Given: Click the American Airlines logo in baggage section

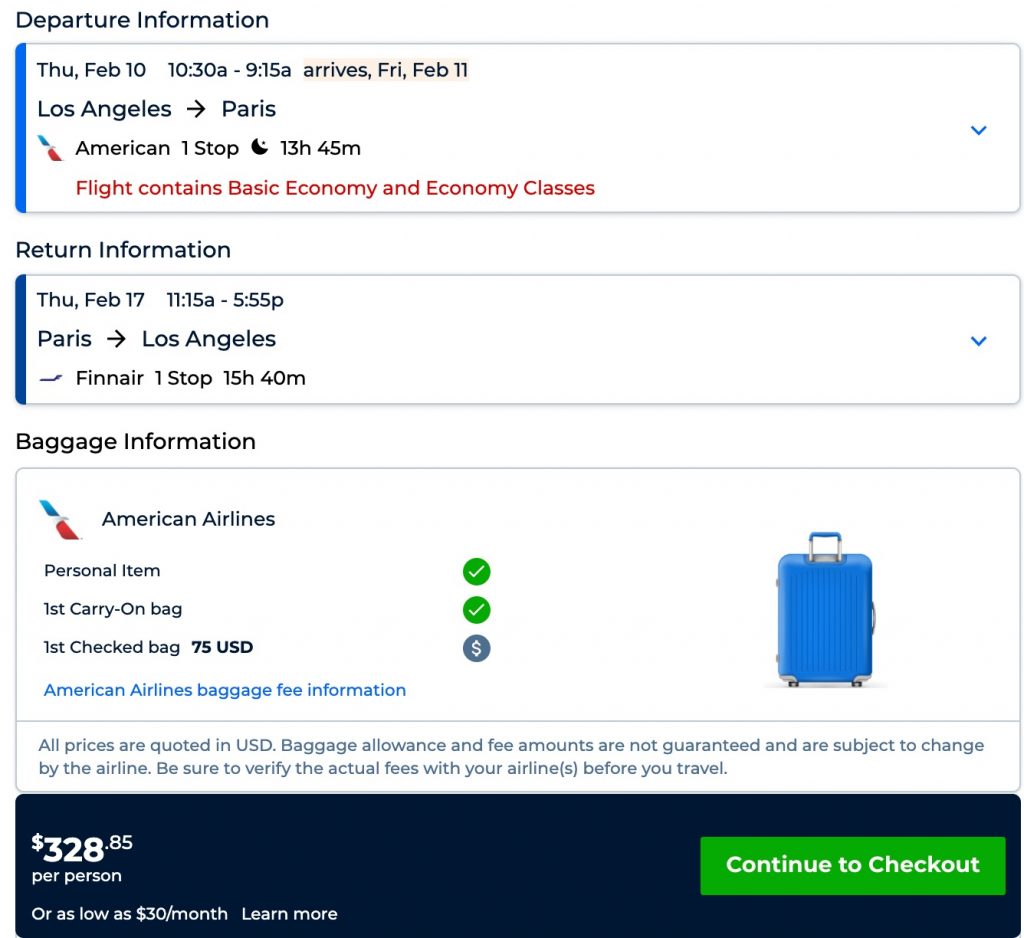Looking at the screenshot, I should [60, 520].
